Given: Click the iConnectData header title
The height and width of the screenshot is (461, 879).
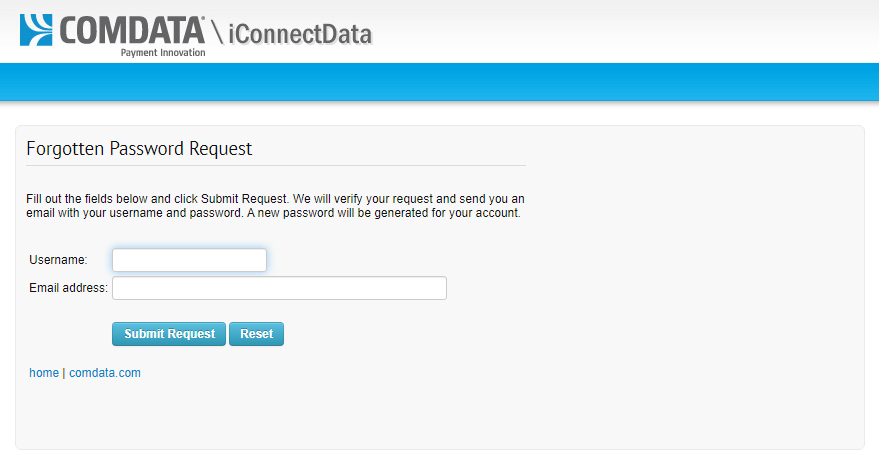Looking at the screenshot, I should point(300,34).
